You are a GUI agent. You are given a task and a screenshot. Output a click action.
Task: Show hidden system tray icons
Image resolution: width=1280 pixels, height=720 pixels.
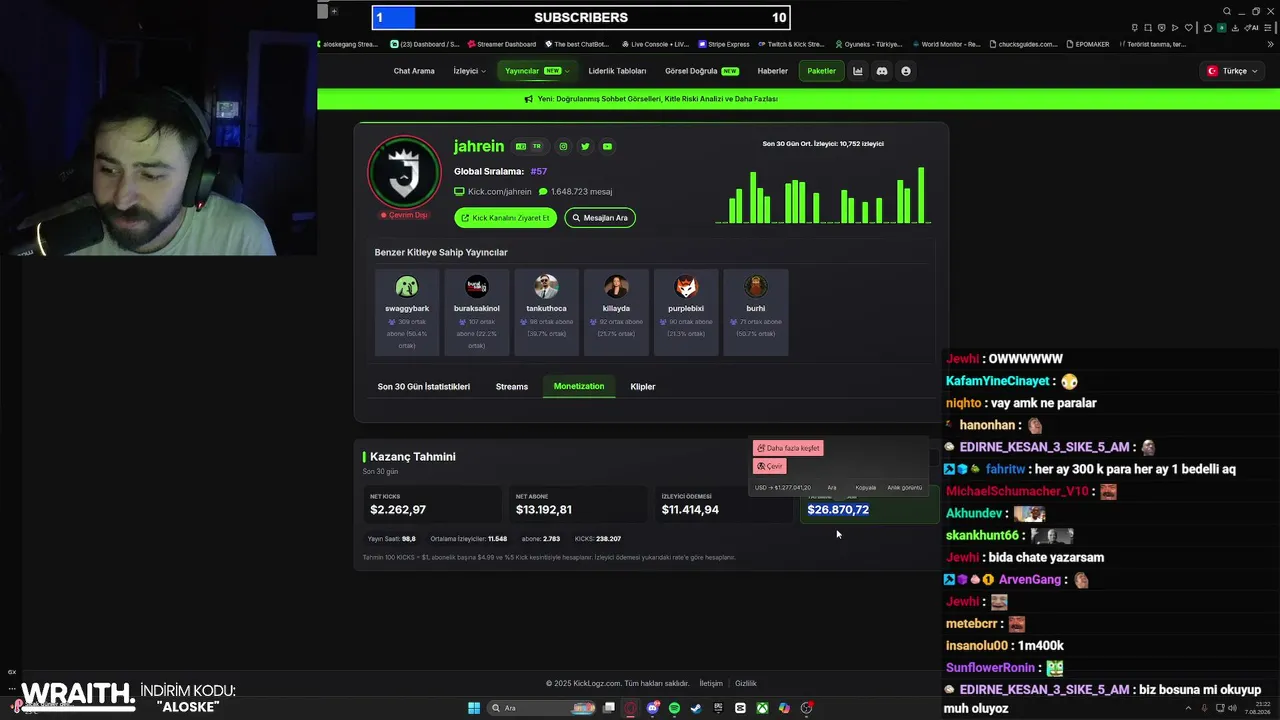1188,708
